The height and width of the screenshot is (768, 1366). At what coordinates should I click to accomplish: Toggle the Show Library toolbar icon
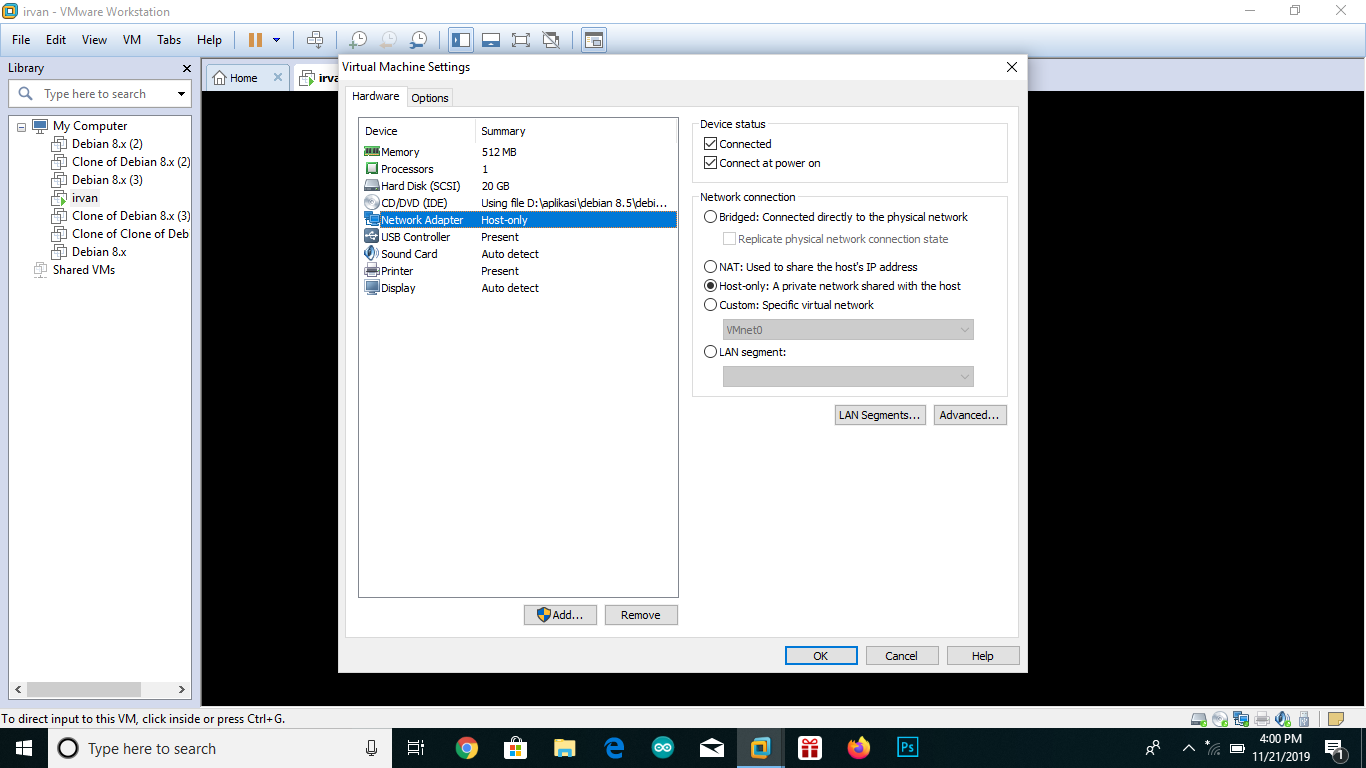[461, 40]
